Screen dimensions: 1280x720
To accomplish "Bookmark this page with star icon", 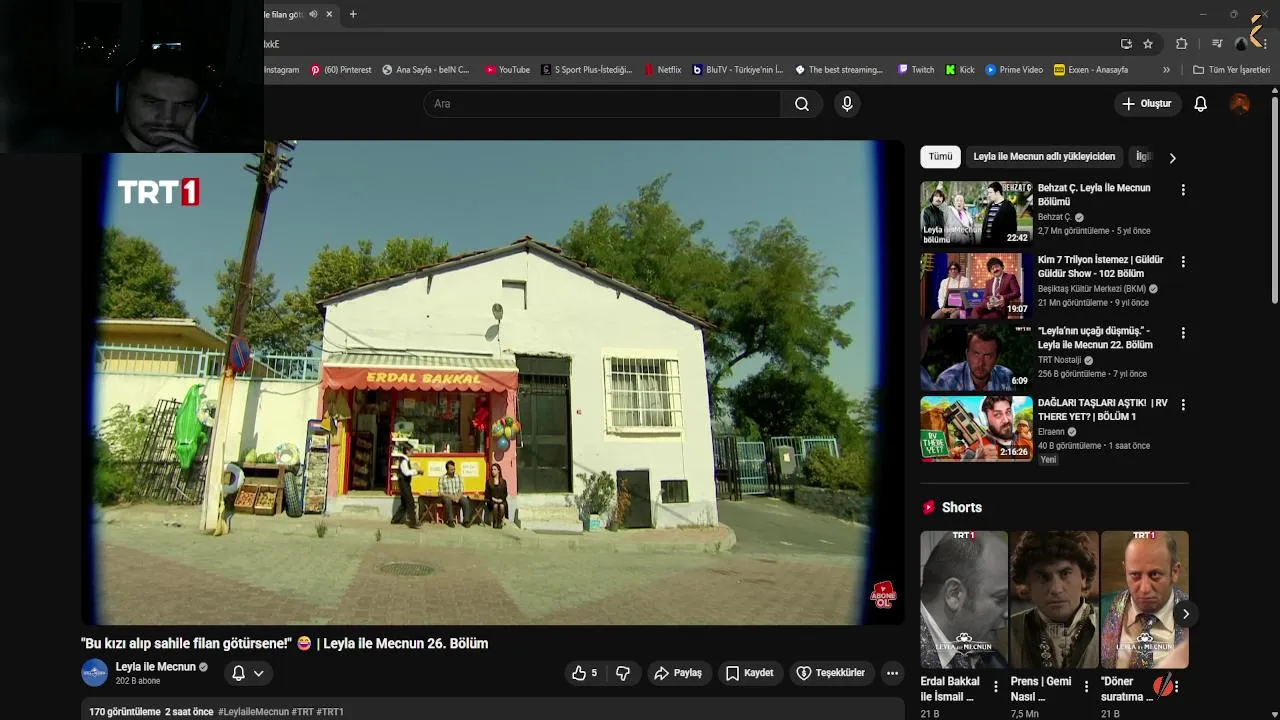I will click(1148, 44).
